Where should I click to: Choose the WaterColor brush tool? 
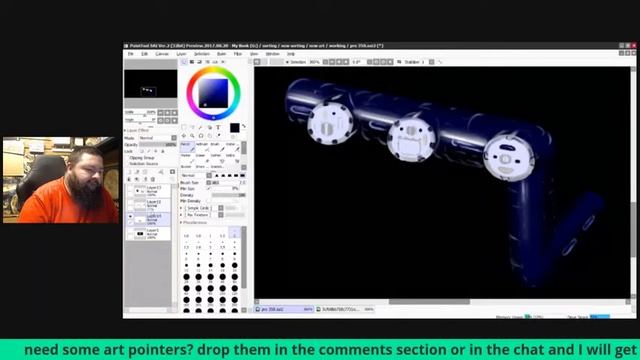(x=232, y=147)
